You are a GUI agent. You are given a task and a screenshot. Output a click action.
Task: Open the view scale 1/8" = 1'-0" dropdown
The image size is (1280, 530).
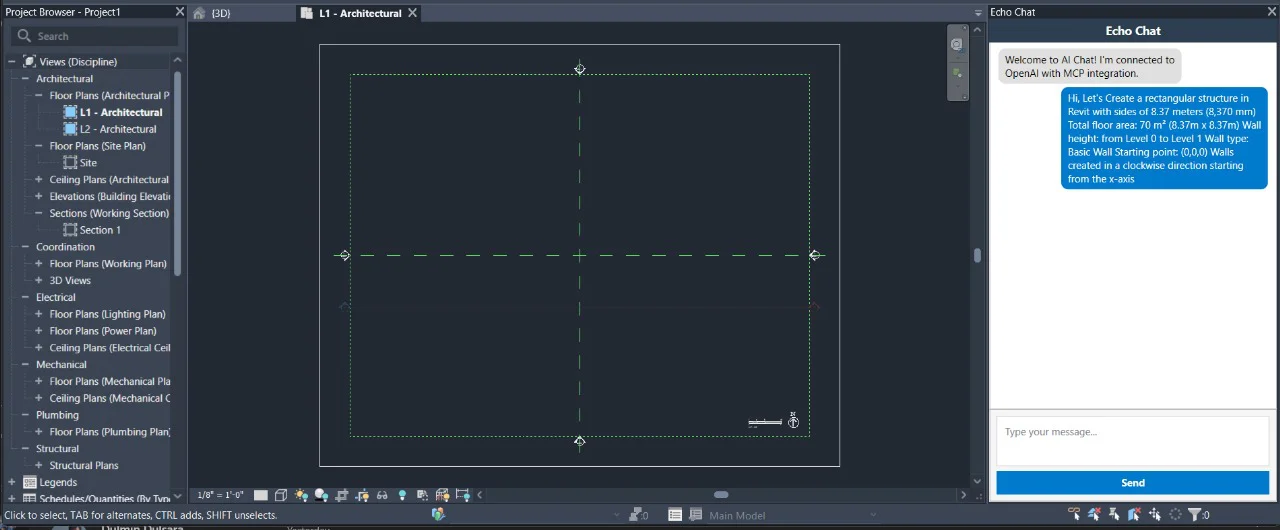220,495
